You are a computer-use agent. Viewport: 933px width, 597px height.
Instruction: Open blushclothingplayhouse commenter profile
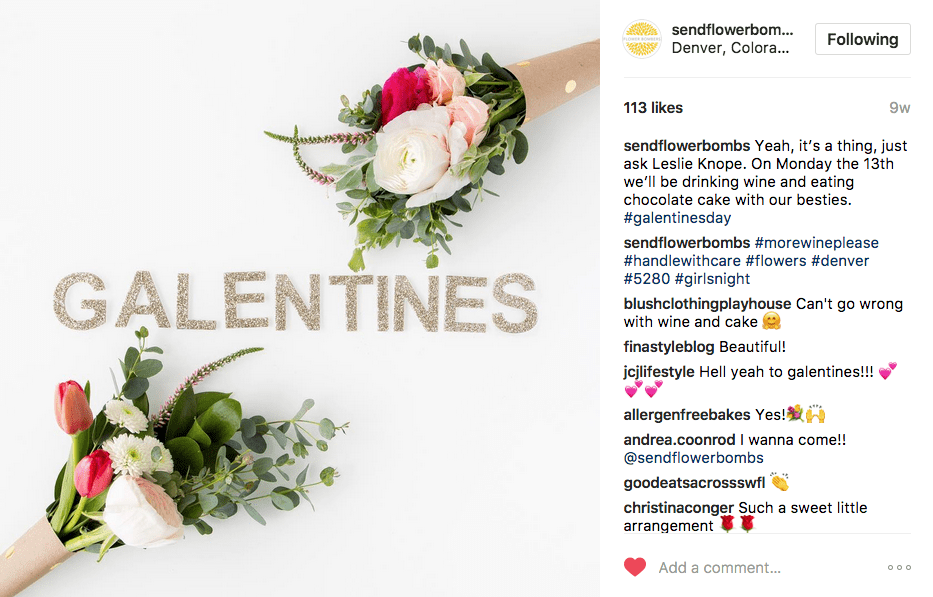tap(706, 304)
